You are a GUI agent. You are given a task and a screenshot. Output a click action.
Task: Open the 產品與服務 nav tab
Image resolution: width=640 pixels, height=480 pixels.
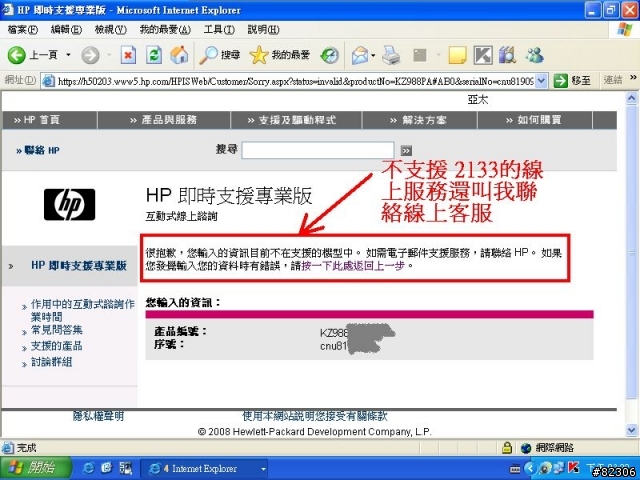(163, 120)
